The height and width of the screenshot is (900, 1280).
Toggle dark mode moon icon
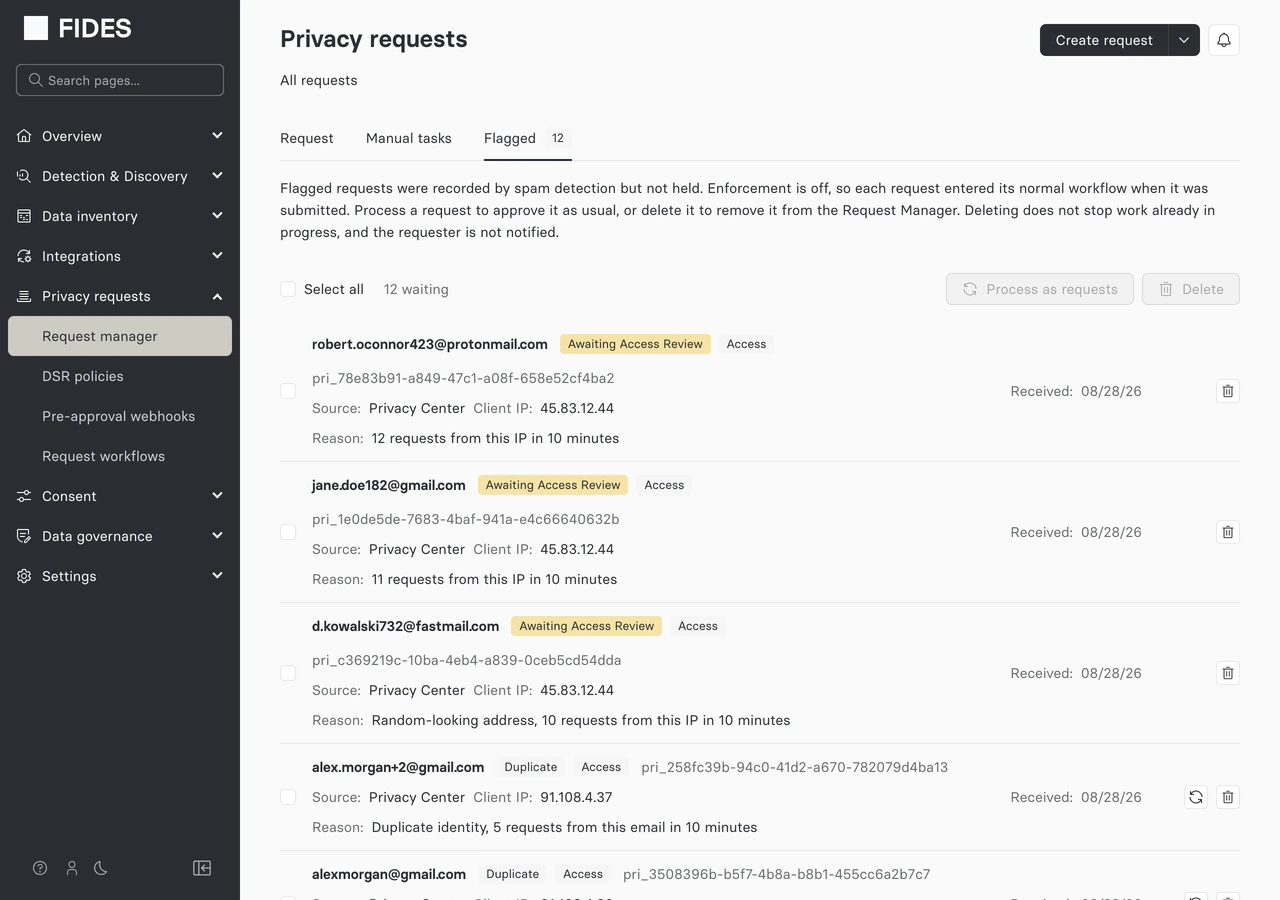100,868
